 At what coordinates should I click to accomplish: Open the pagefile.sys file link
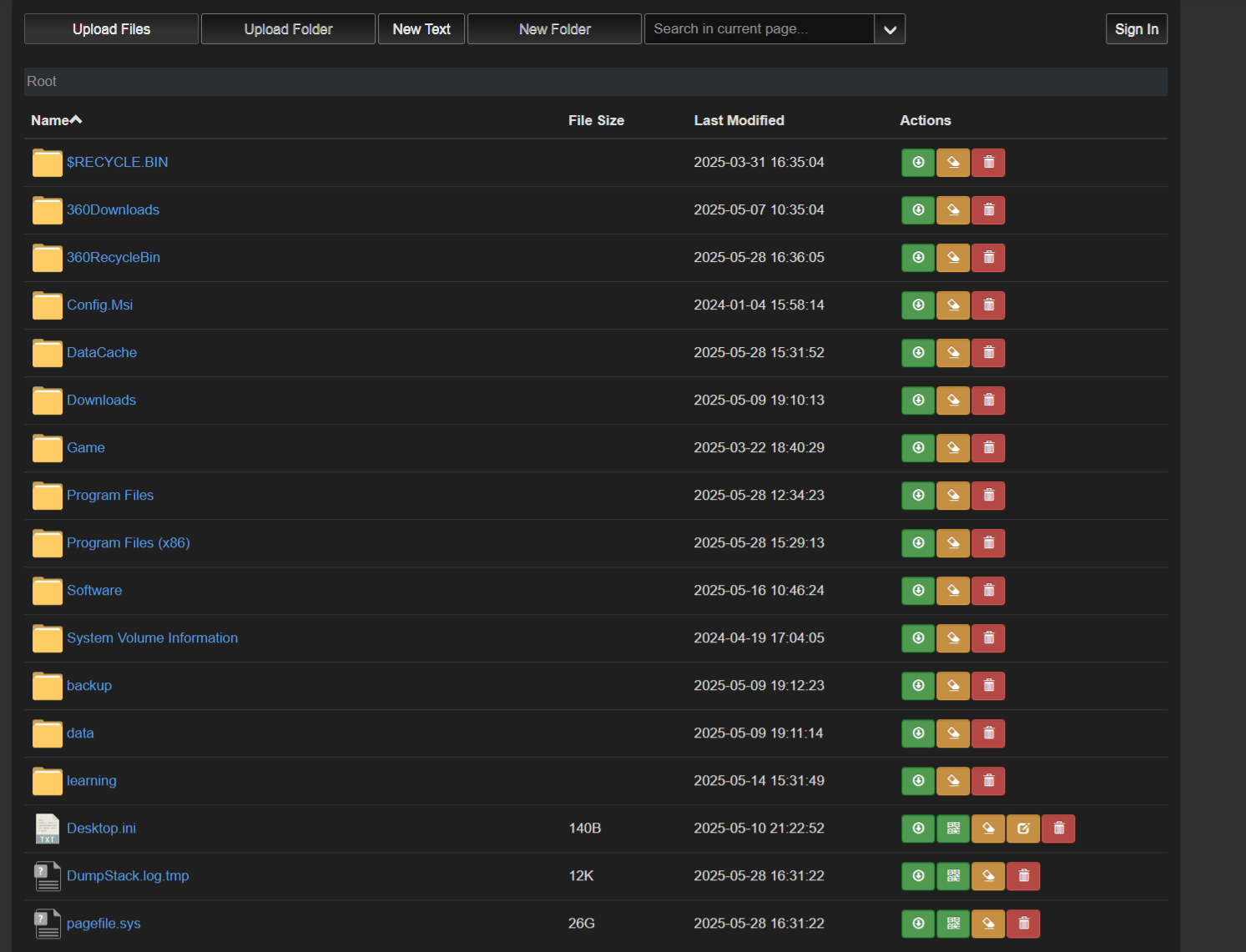point(103,924)
